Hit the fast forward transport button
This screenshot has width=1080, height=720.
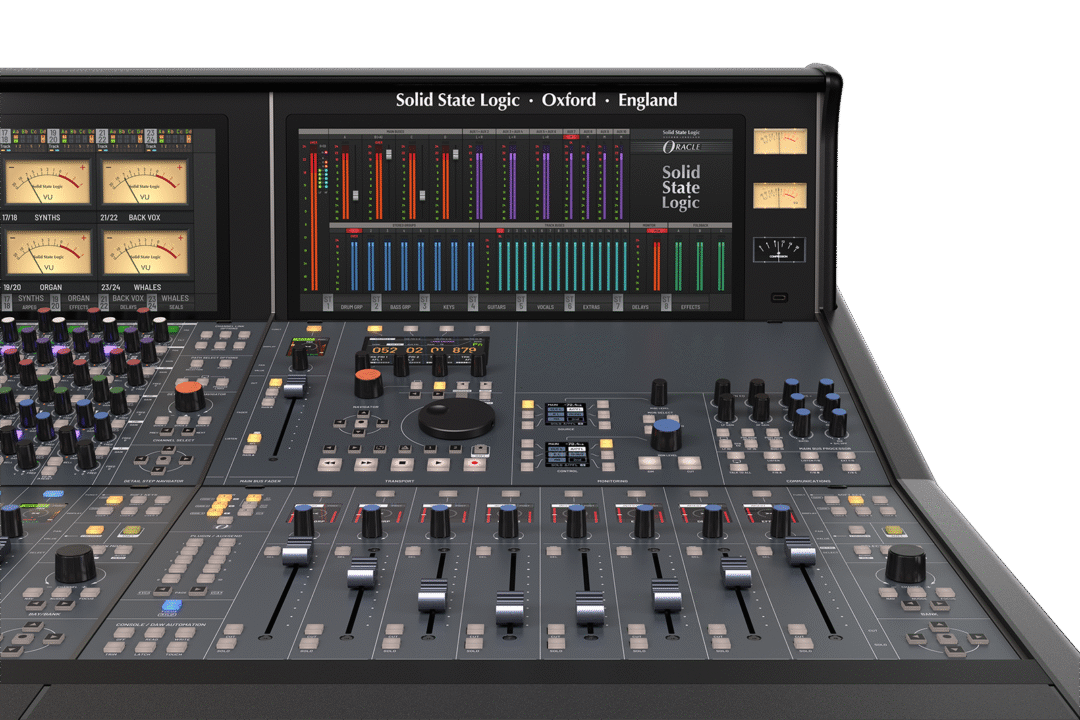tap(366, 464)
